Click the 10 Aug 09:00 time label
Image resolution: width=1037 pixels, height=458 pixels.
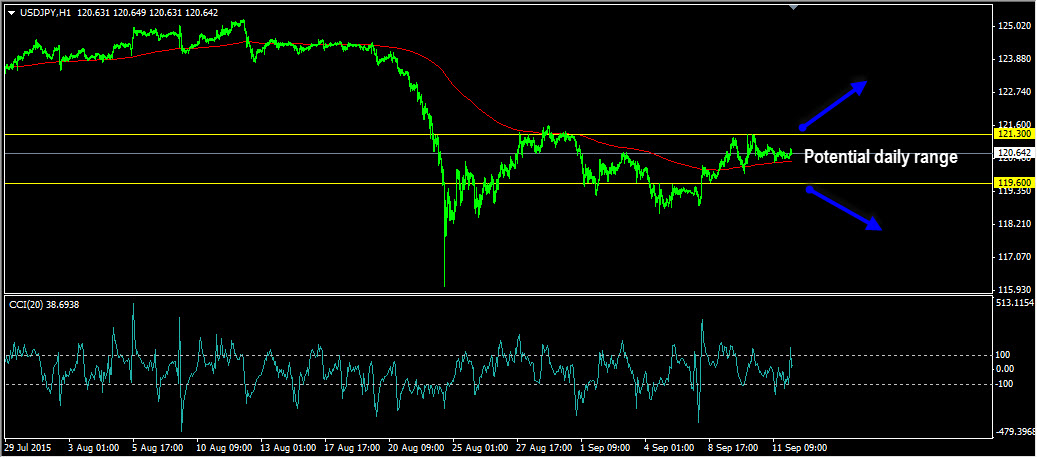click(224, 447)
